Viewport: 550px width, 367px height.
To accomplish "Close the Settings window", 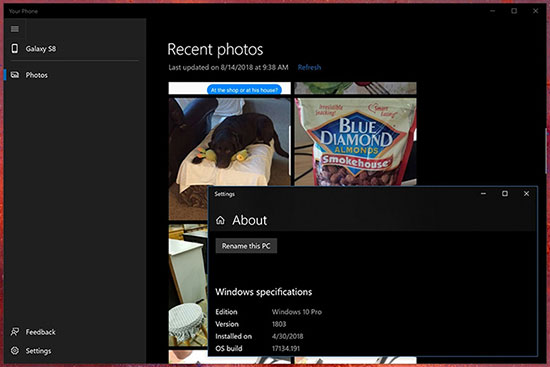I will pos(526,194).
